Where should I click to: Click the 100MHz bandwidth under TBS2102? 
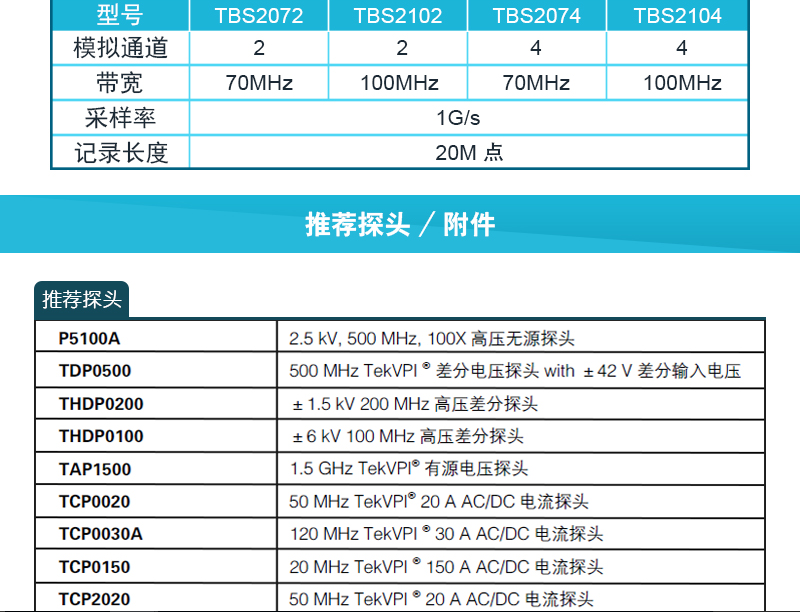[x=399, y=83]
